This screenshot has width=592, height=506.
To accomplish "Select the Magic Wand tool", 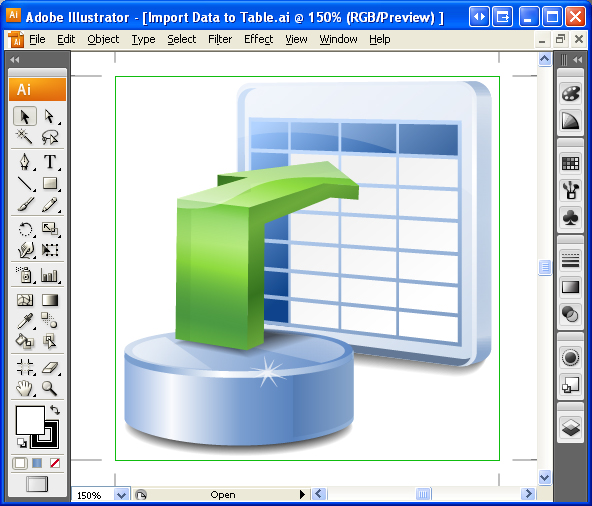I will tap(25, 137).
